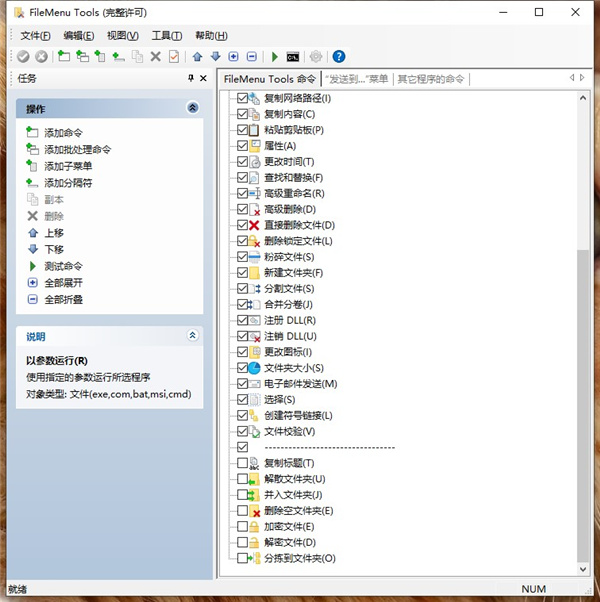Click the expand all toolbar icon
This screenshot has width=600, height=602.
pyautogui.click(x=233, y=57)
